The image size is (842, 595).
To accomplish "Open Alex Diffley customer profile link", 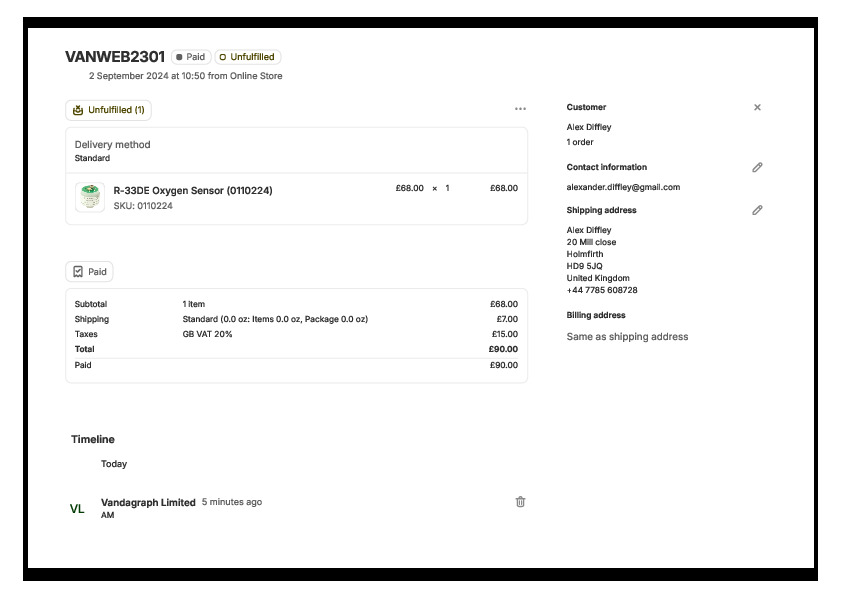I will pos(588,127).
